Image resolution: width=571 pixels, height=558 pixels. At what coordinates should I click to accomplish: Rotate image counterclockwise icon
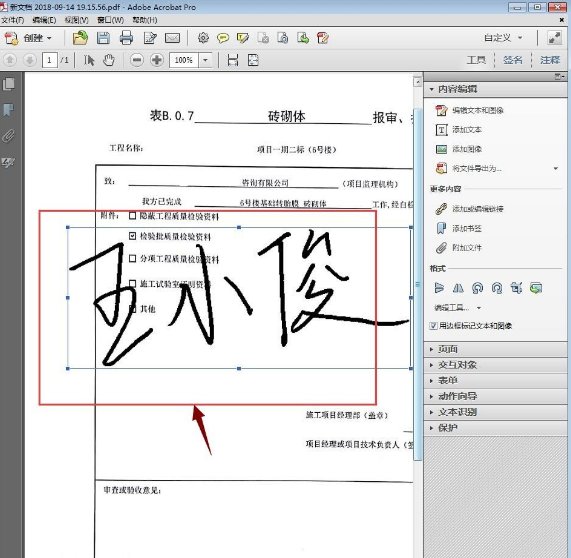pyautogui.click(x=477, y=288)
